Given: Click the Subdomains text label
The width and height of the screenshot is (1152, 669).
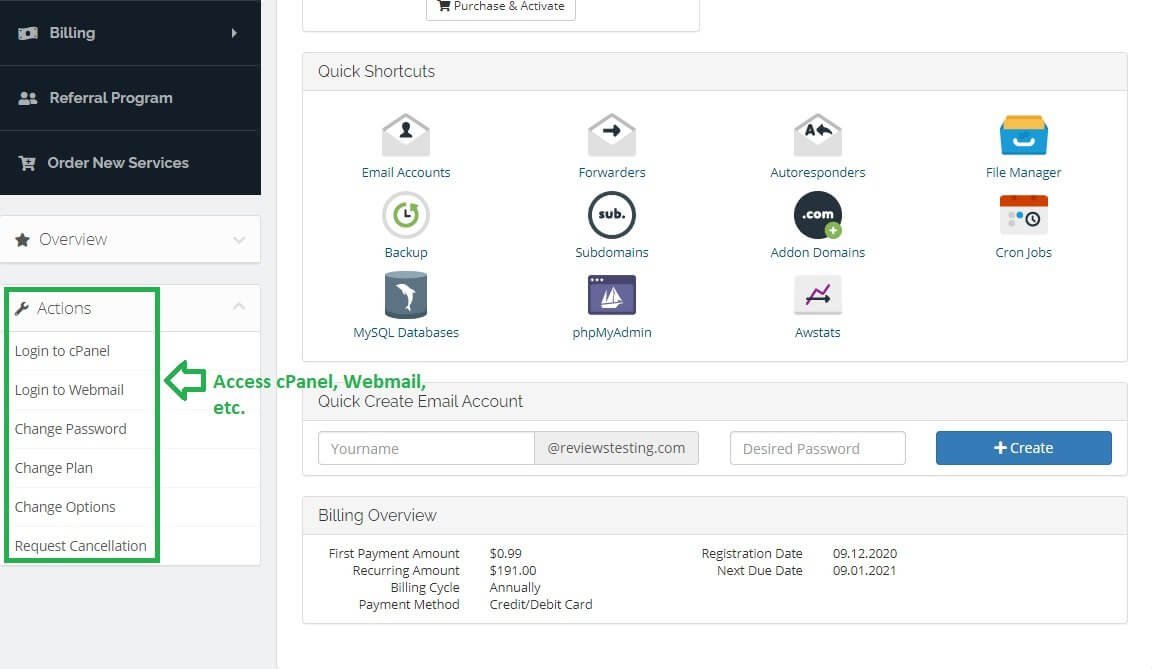Looking at the screenshot, I should point(612,253).
